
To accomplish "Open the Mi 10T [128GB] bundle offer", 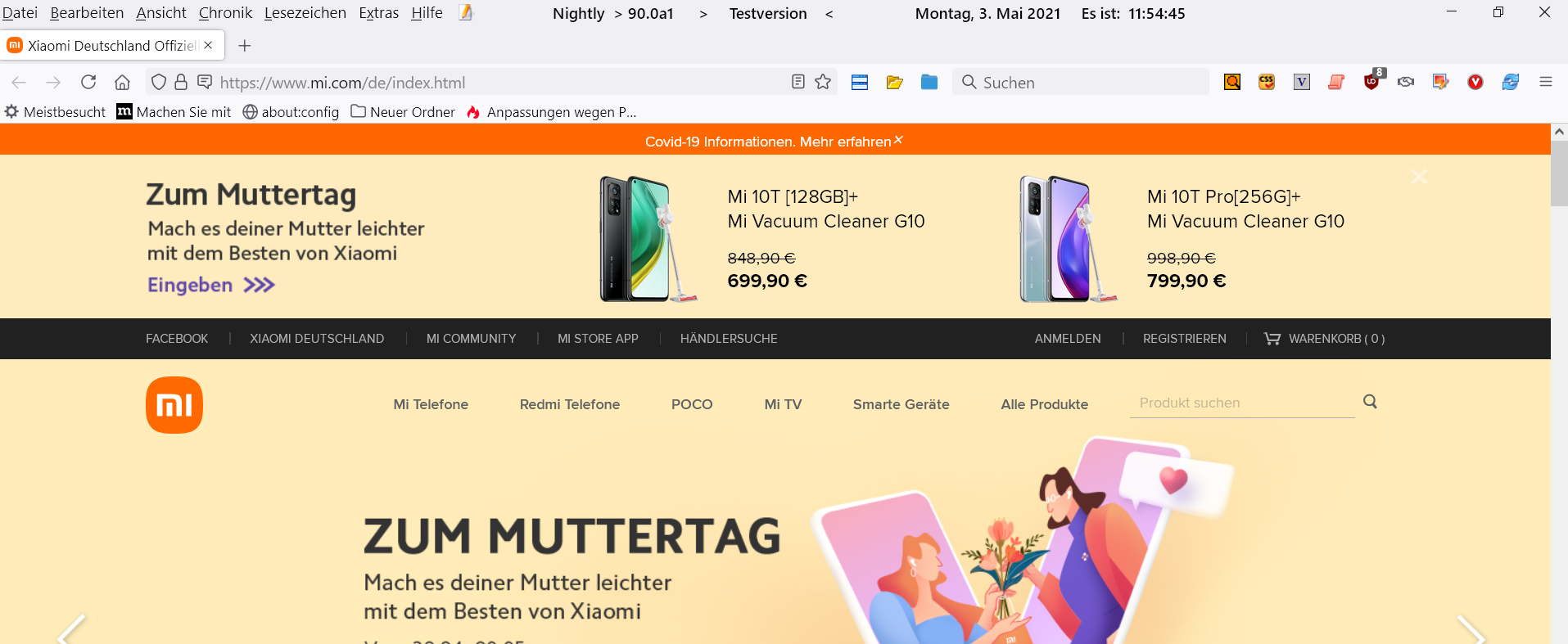I will click(826, 209).
